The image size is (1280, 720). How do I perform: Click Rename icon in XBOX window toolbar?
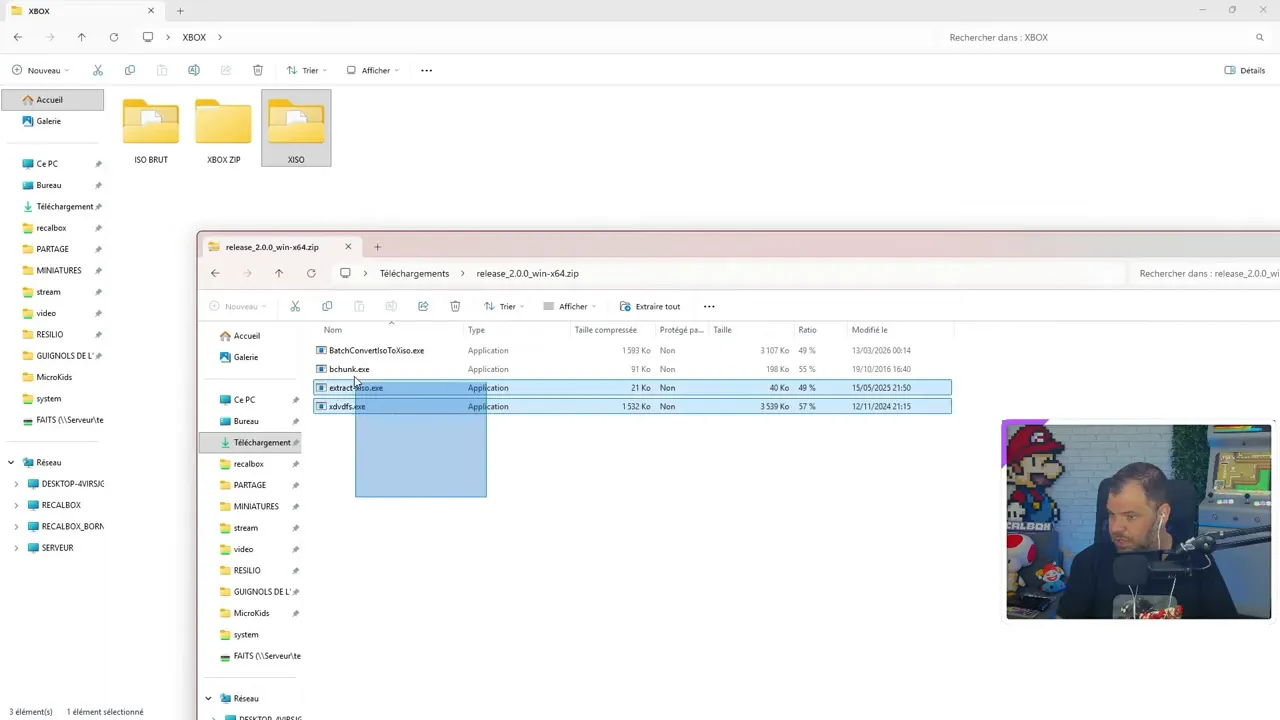194,70
